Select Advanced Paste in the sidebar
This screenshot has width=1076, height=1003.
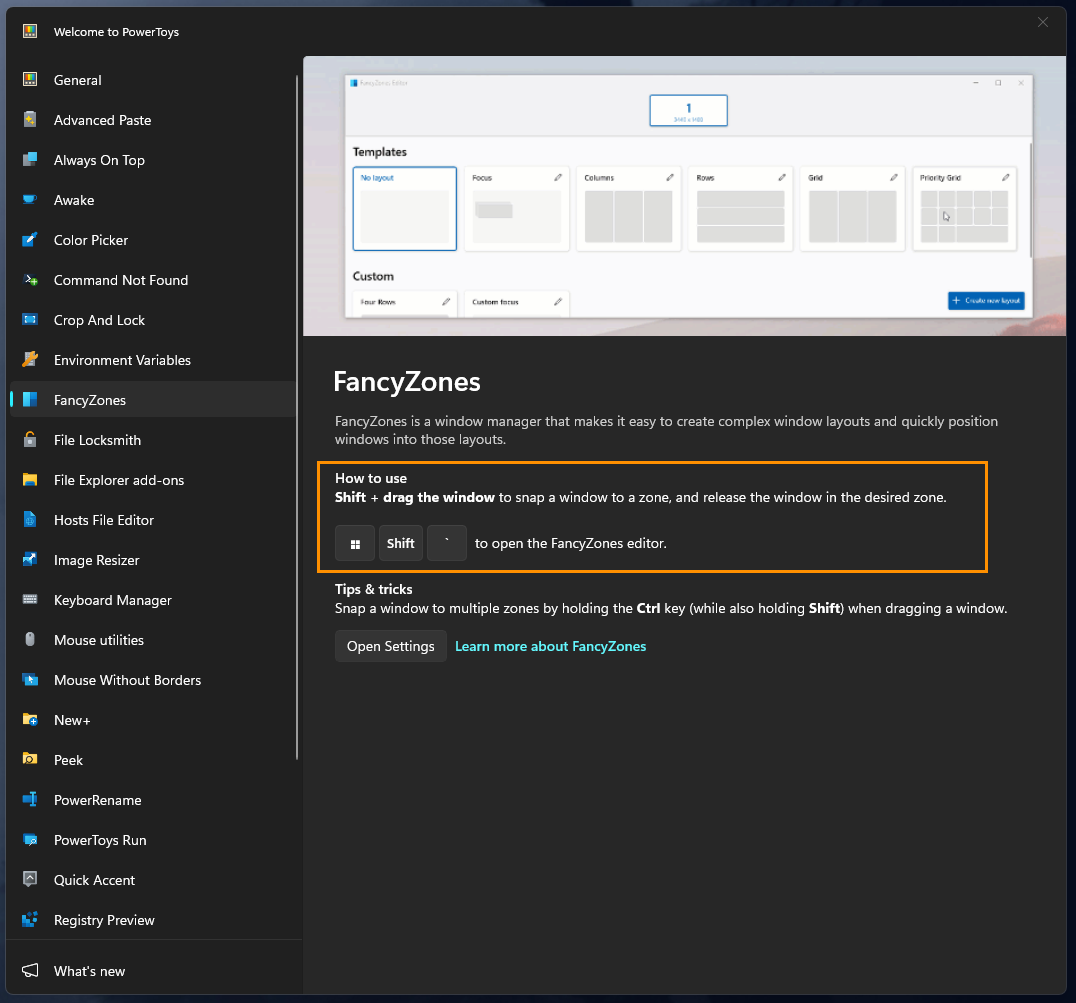pos(152,119)
